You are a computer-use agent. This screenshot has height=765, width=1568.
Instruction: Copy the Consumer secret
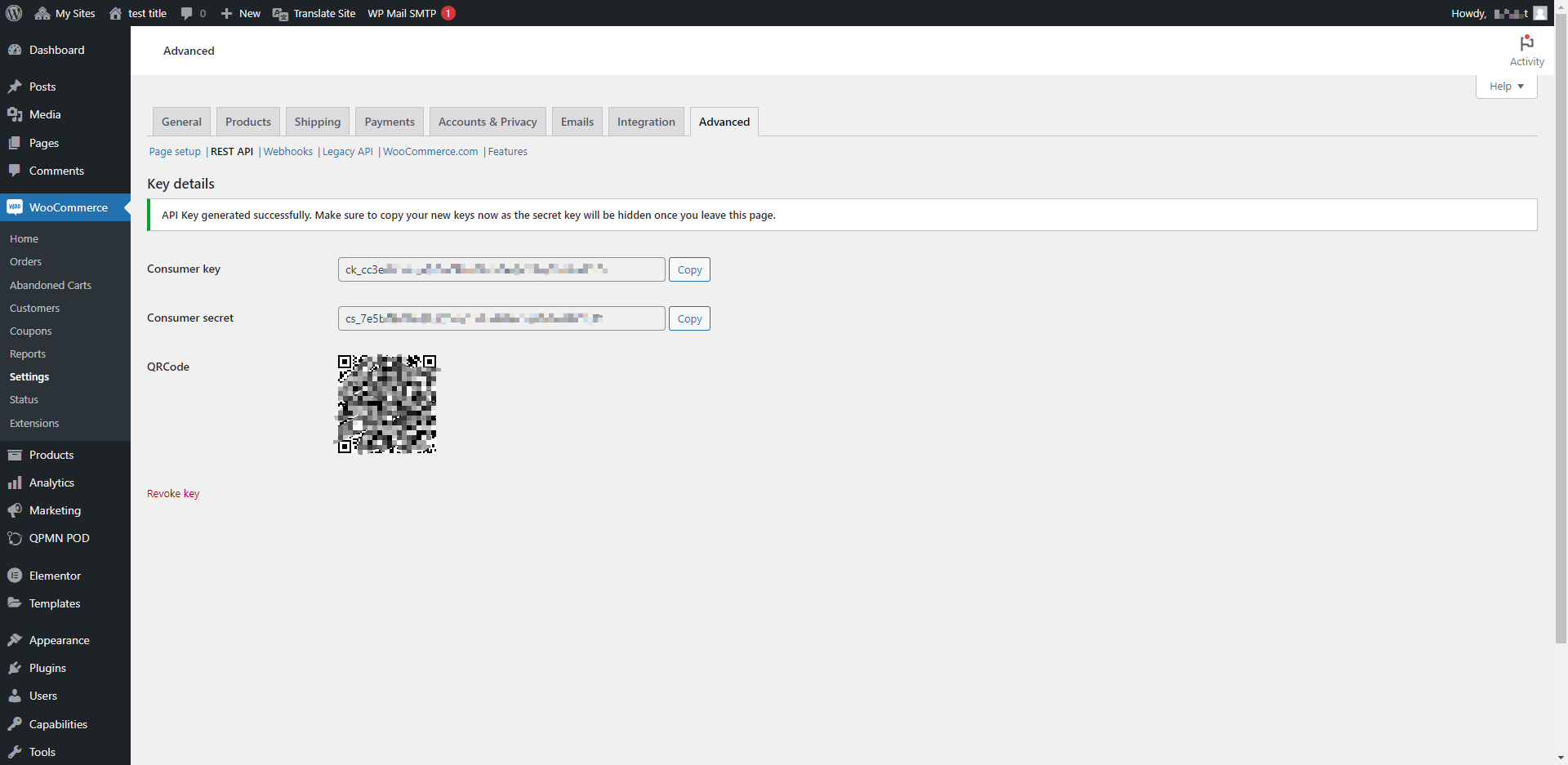click(x=689, y=318)
